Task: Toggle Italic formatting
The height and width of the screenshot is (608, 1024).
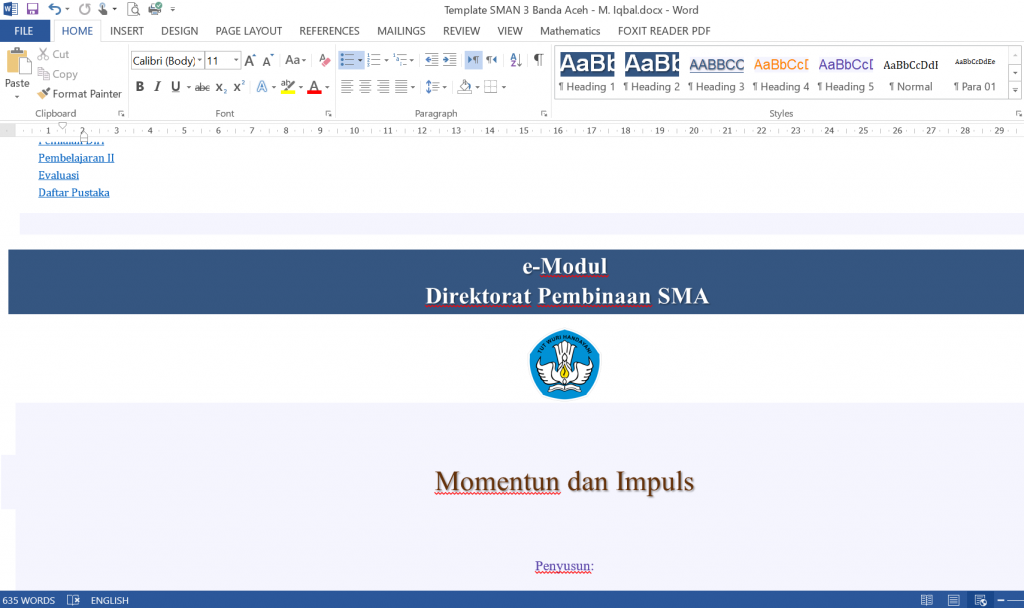Action: pyautogui.click(x=157, y=86)
